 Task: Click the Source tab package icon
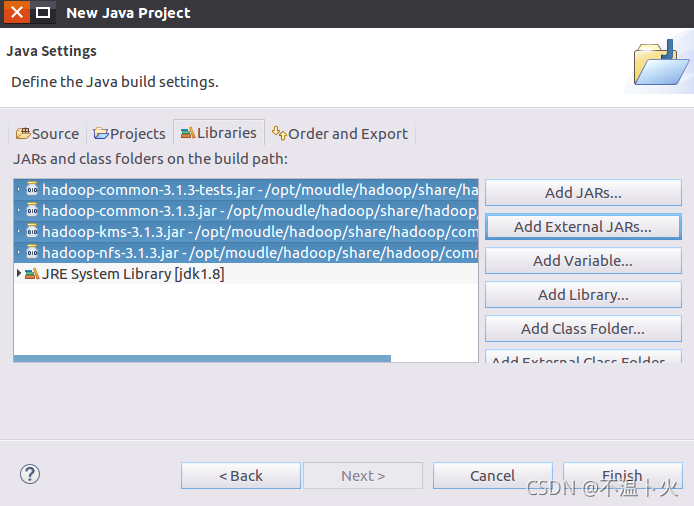pos(23,133)
